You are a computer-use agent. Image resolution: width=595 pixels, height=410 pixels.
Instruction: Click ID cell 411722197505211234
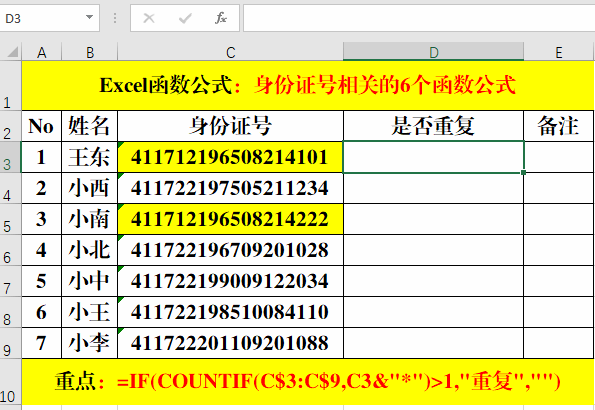pos(230,188)
